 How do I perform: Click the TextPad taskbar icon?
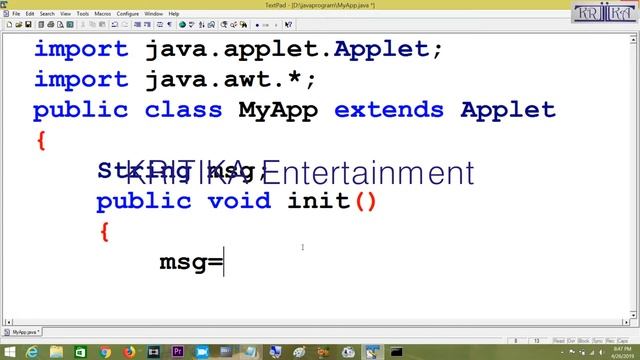point(372,352)
